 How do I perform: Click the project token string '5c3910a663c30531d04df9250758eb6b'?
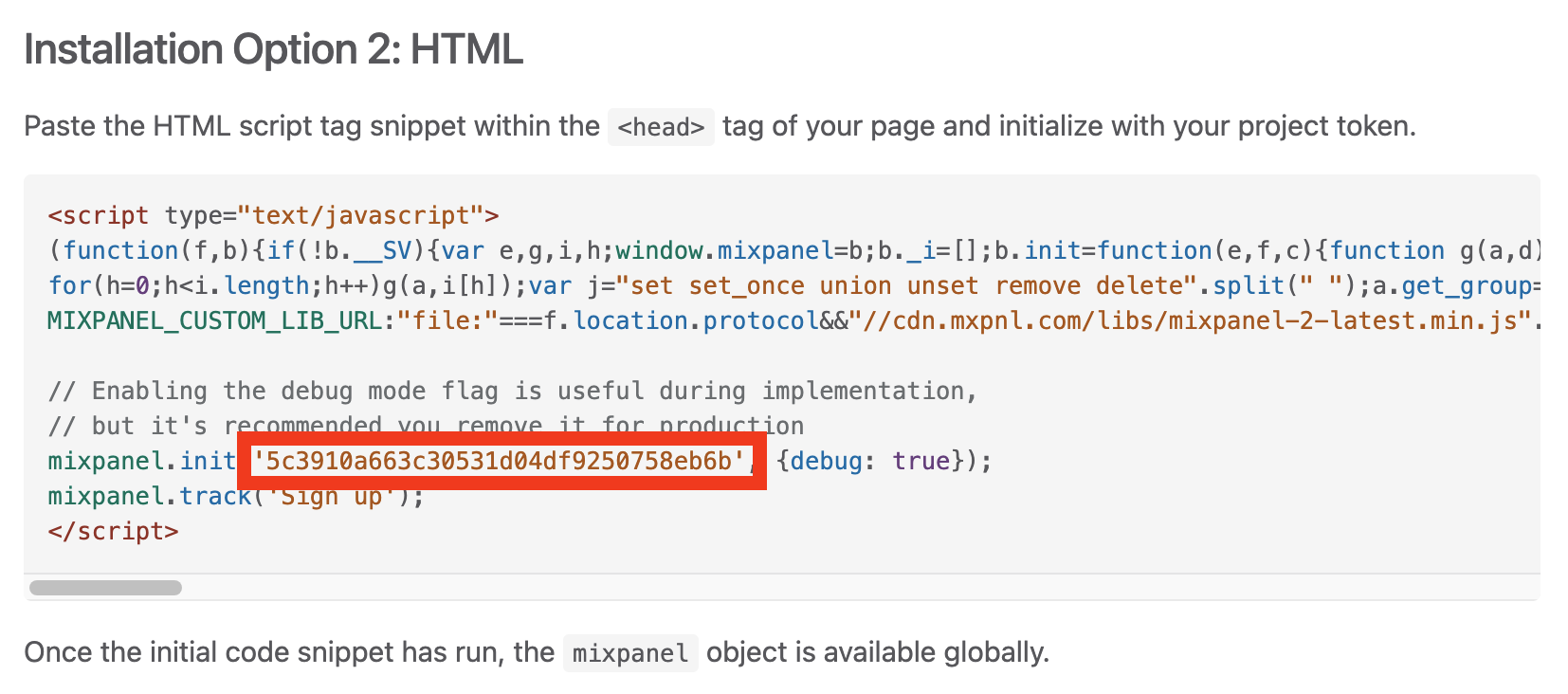point(499,461)
